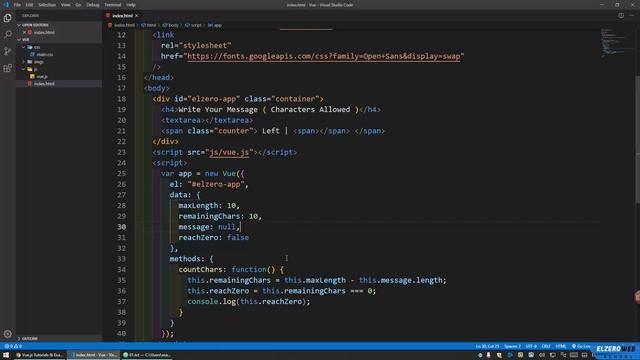Open the Go menu

click(x=78, y=5)
